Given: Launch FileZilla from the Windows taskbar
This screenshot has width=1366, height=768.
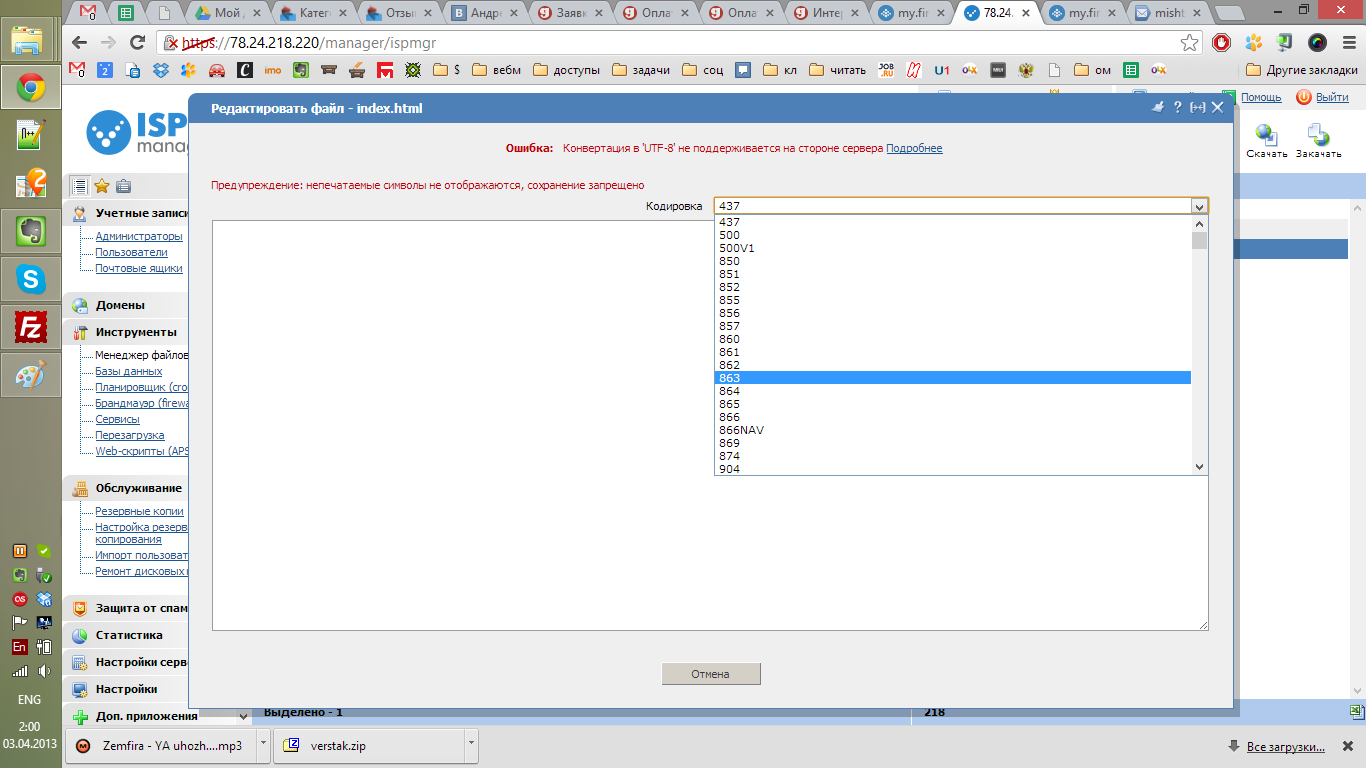Looking at the screenshot, I should coord(31,327).
